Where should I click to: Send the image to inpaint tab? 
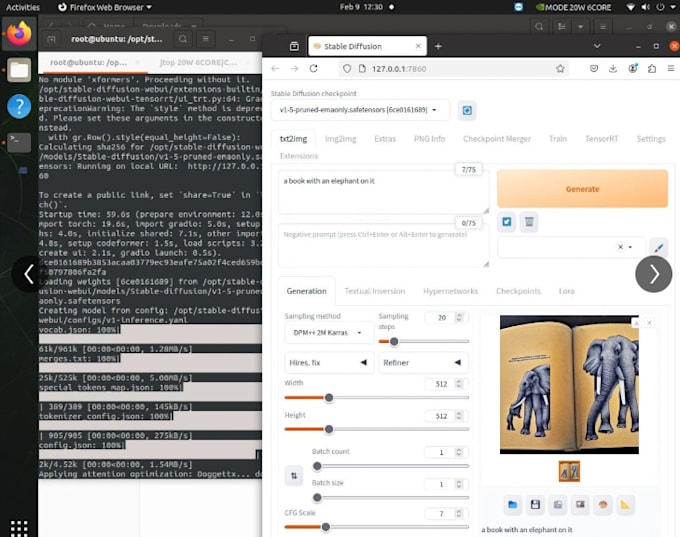(x=603, y=504)
